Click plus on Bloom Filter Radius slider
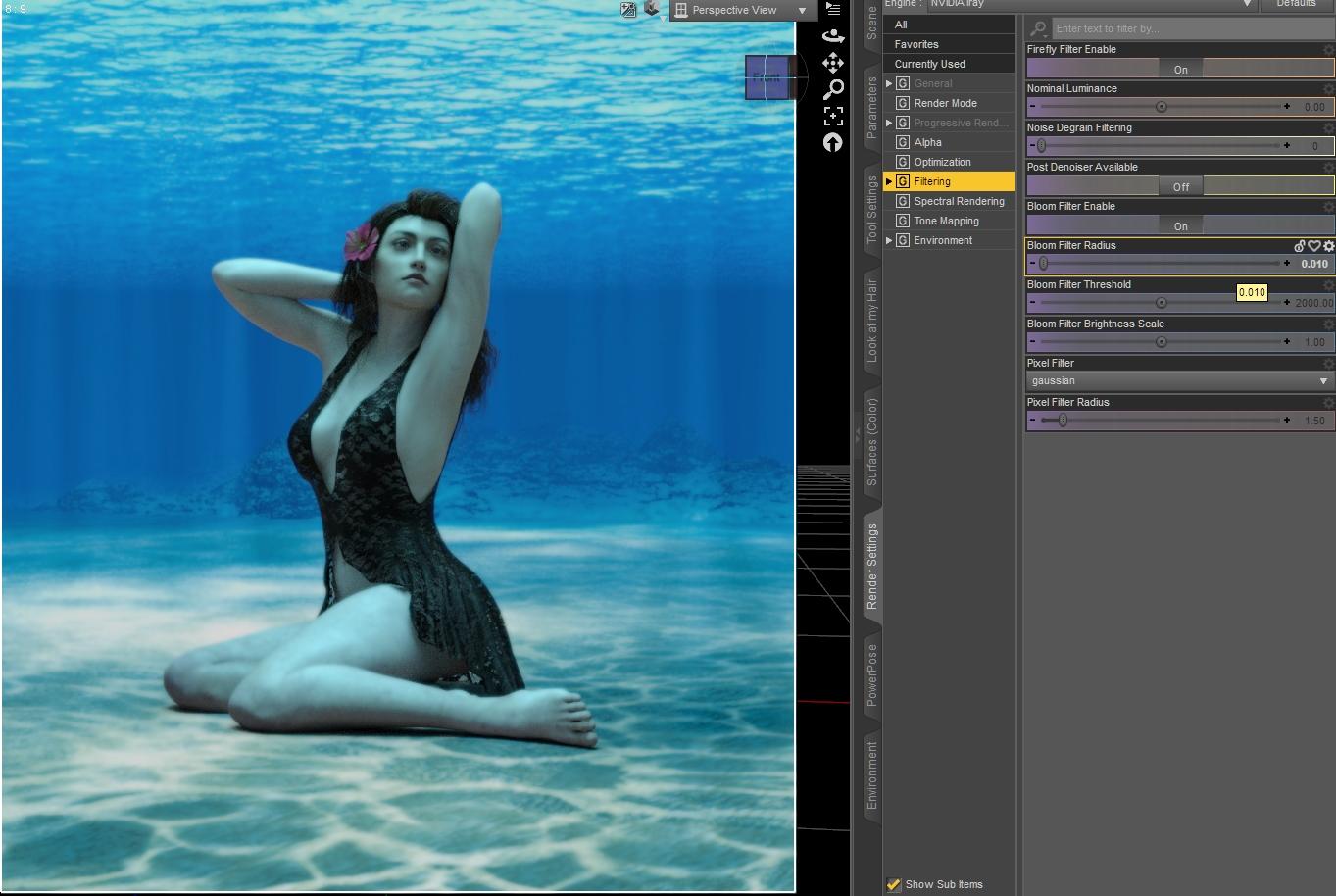Screen dimensions: 1336x896 click(x=1287, y=263)
